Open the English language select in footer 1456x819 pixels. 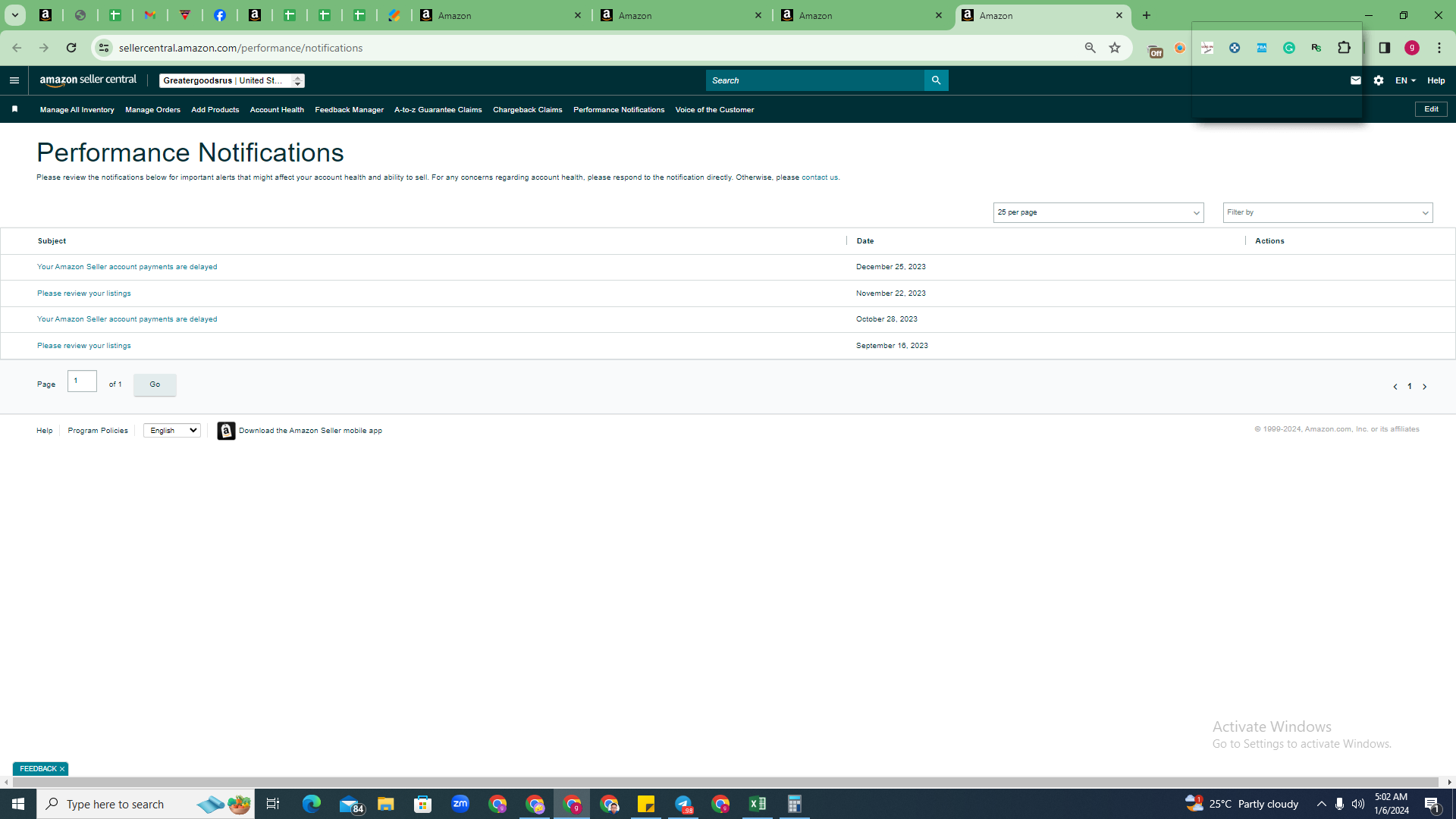(x=172, y=431)
